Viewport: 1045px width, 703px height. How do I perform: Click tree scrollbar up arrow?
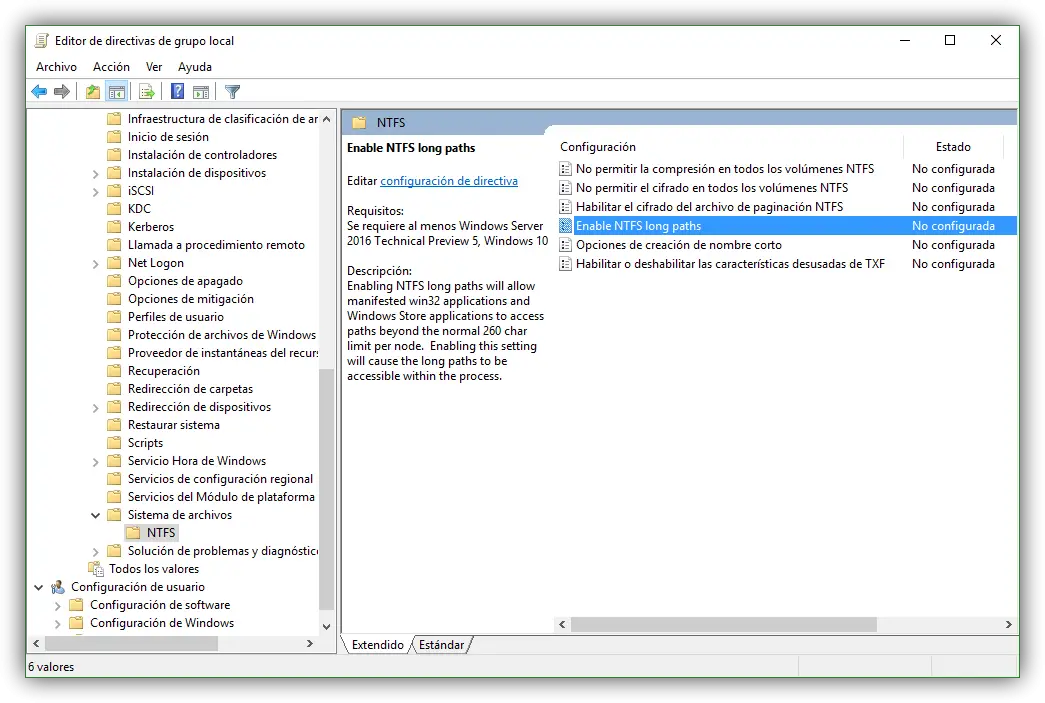click(x=327, y=119)
